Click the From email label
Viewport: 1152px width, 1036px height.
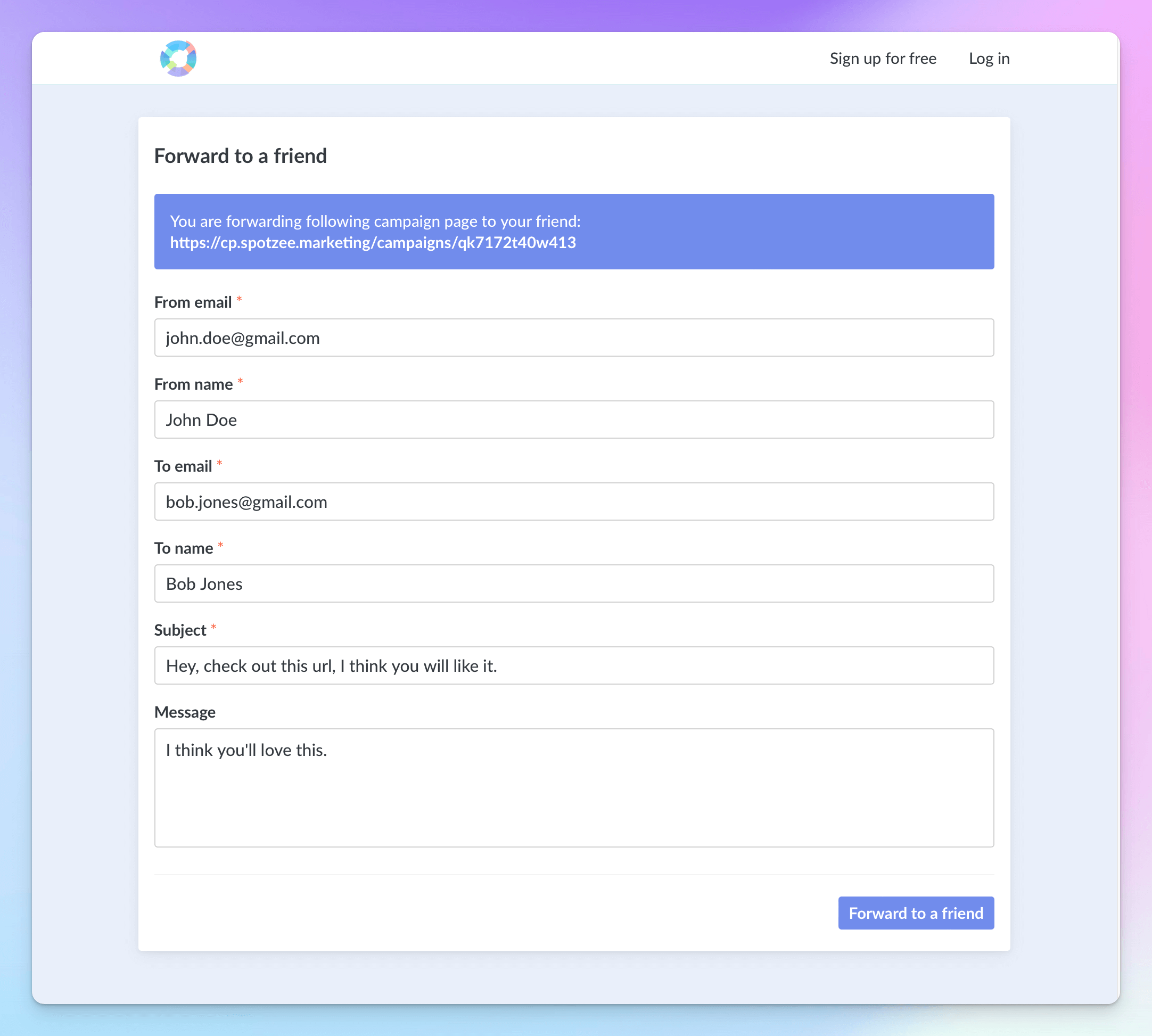(x=193, y=302)
